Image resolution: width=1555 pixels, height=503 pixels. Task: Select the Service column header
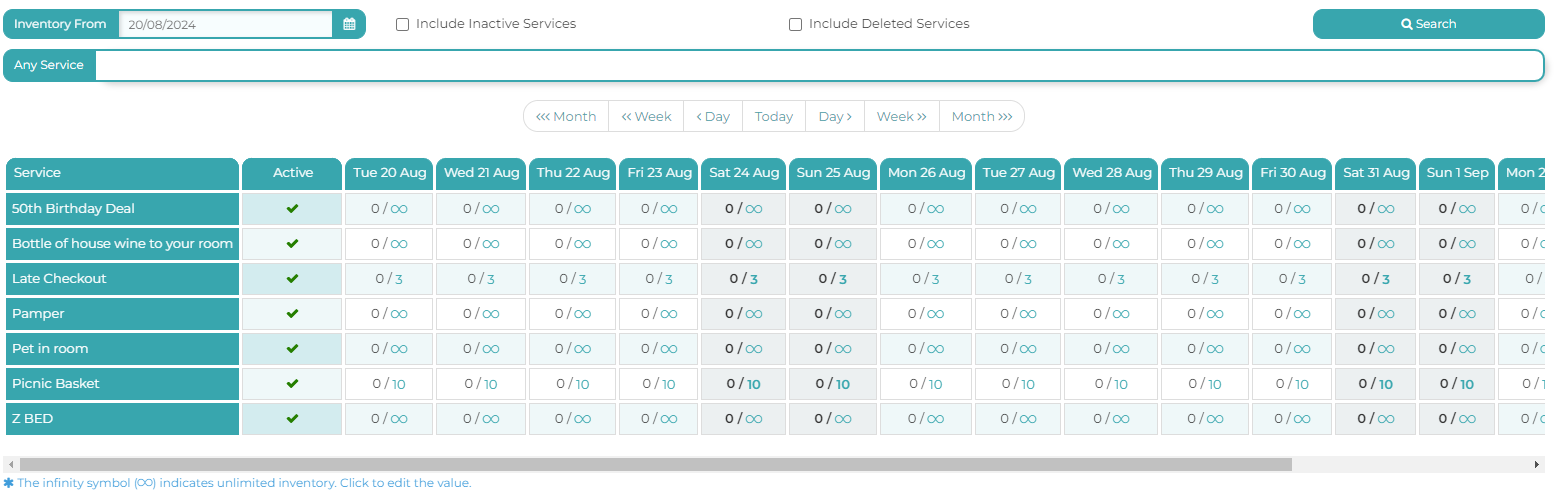coord(122,173)
